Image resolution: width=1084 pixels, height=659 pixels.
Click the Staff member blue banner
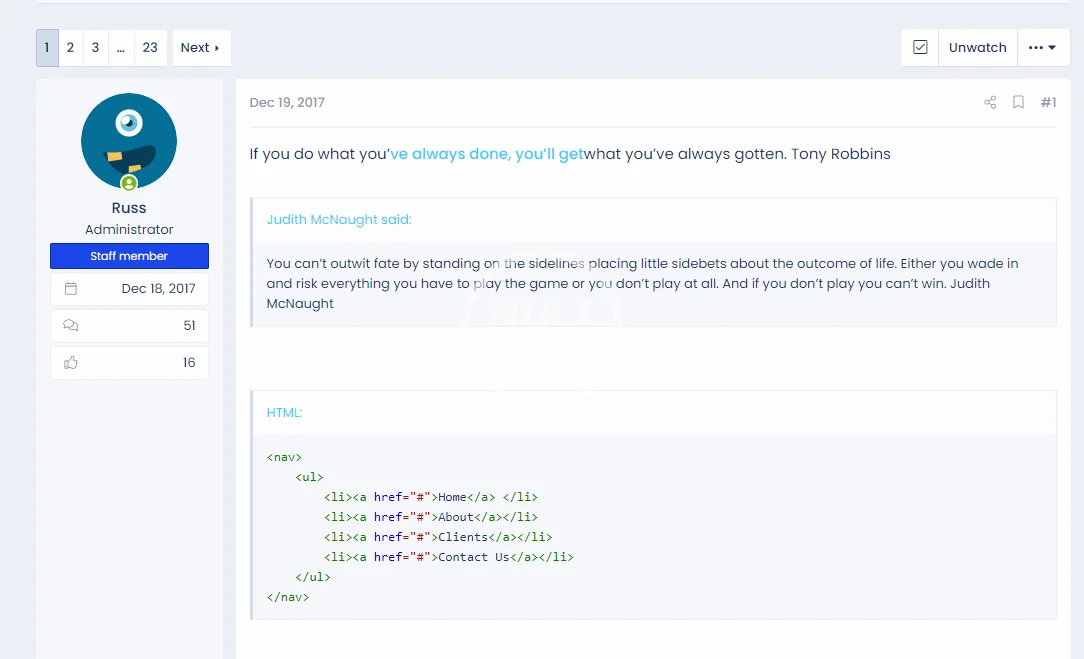[129, 256]
